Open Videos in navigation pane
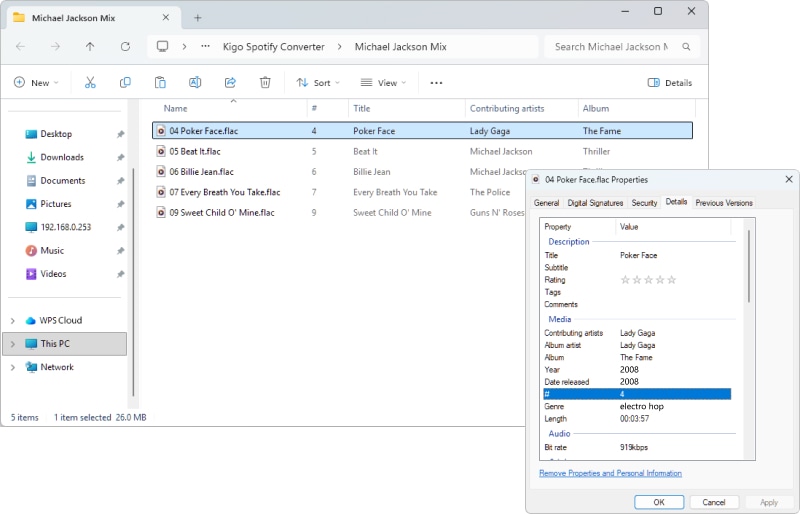Screen dimensions: 800x514 [53, 274]
